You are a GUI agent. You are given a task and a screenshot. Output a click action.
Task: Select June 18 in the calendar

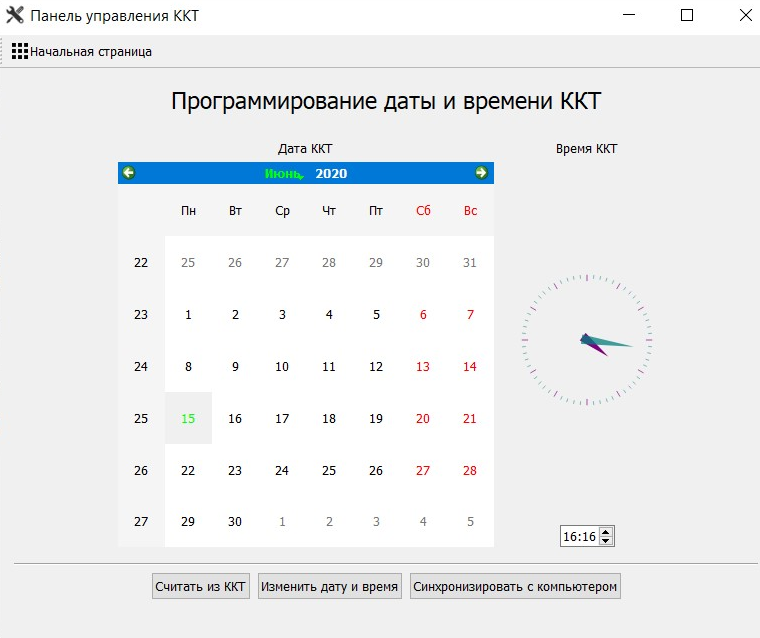(x=329, y=418)
